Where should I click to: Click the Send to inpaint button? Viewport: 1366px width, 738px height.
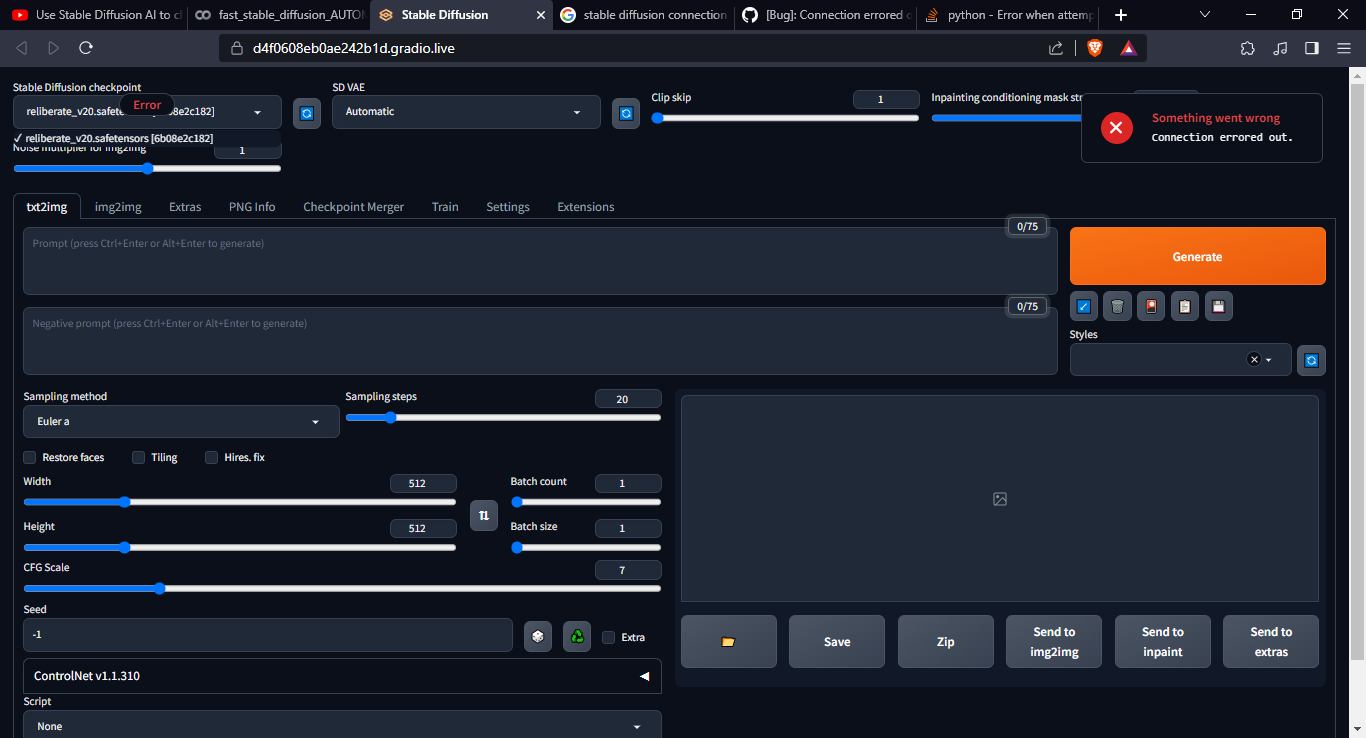tap(1162, 641)
